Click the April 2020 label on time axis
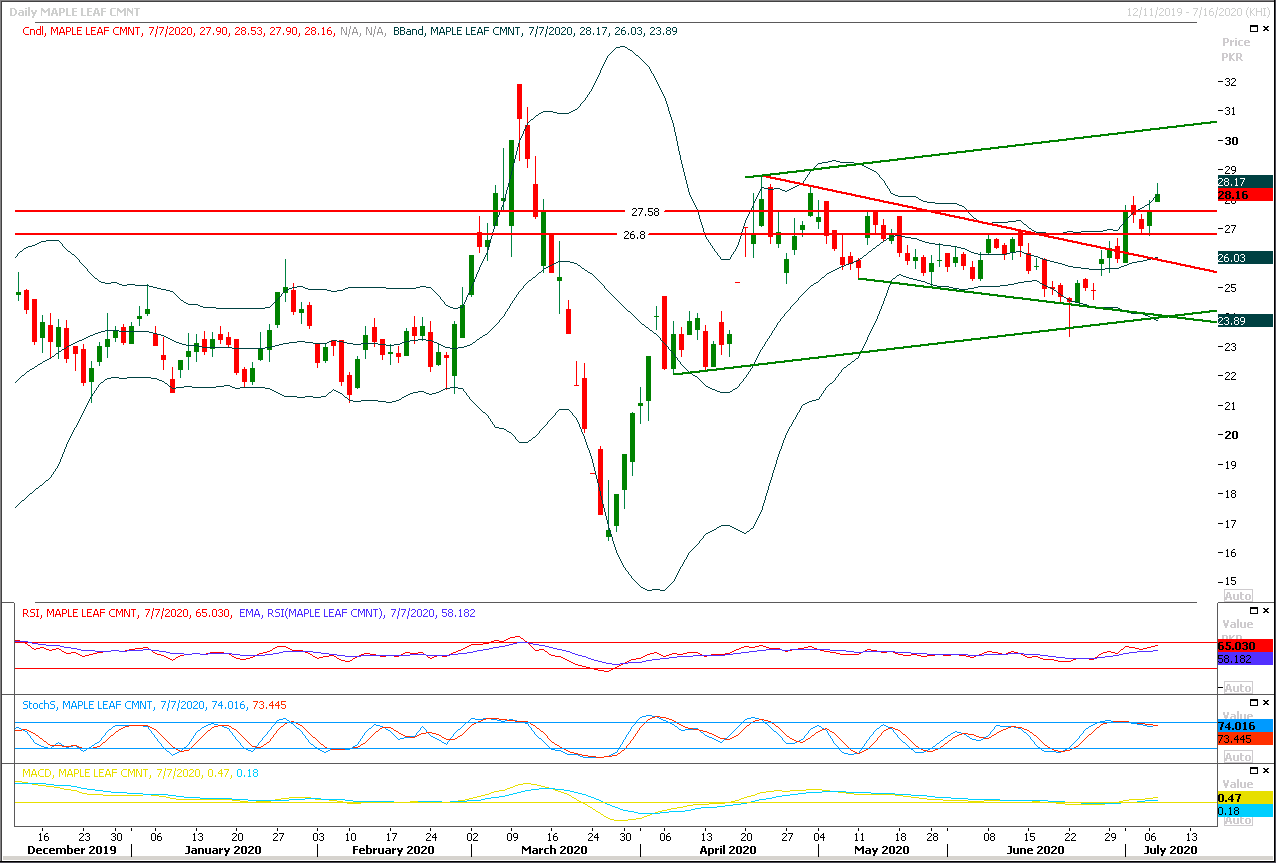 click(727, 850)
